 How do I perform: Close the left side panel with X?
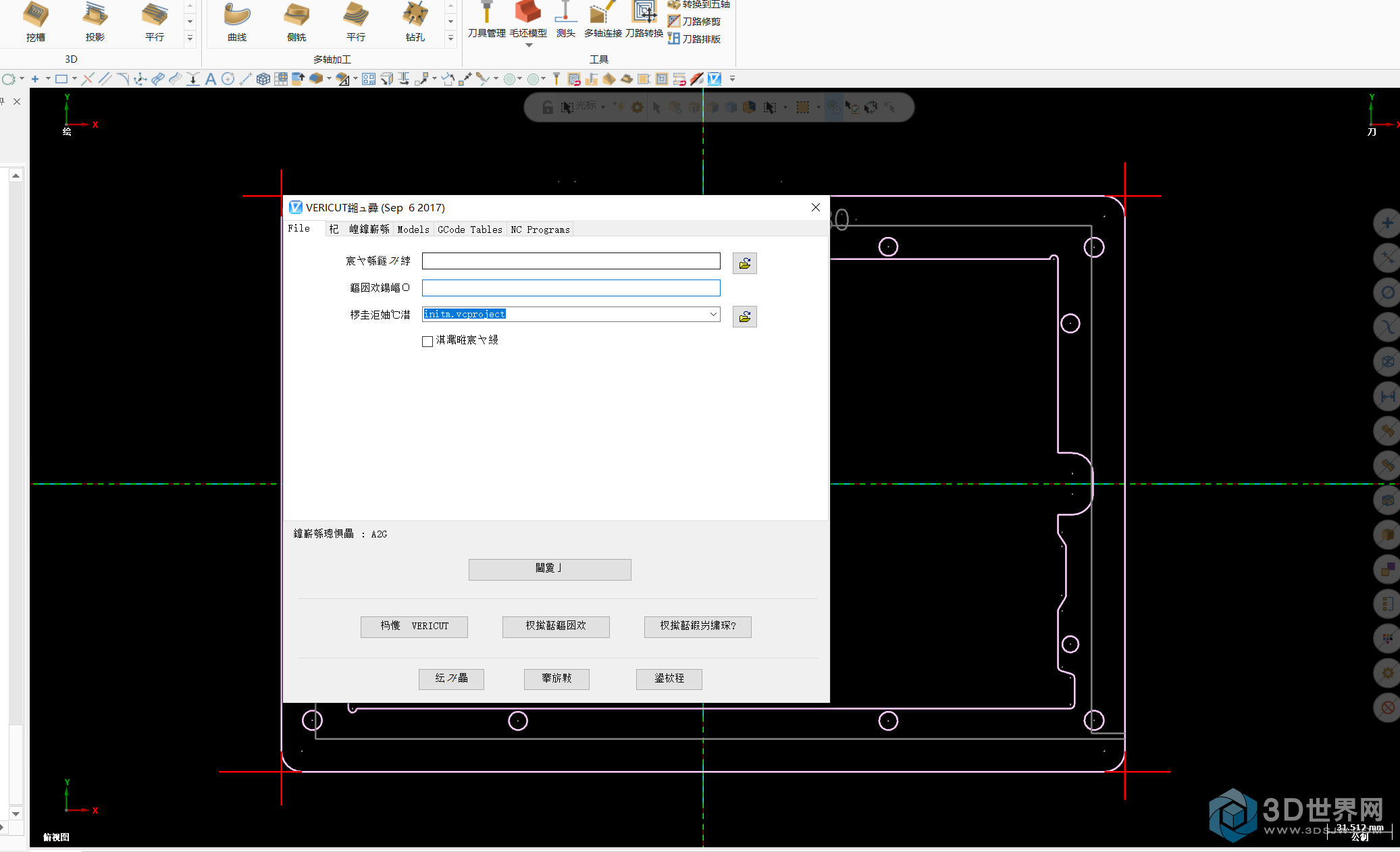[17, 101]
